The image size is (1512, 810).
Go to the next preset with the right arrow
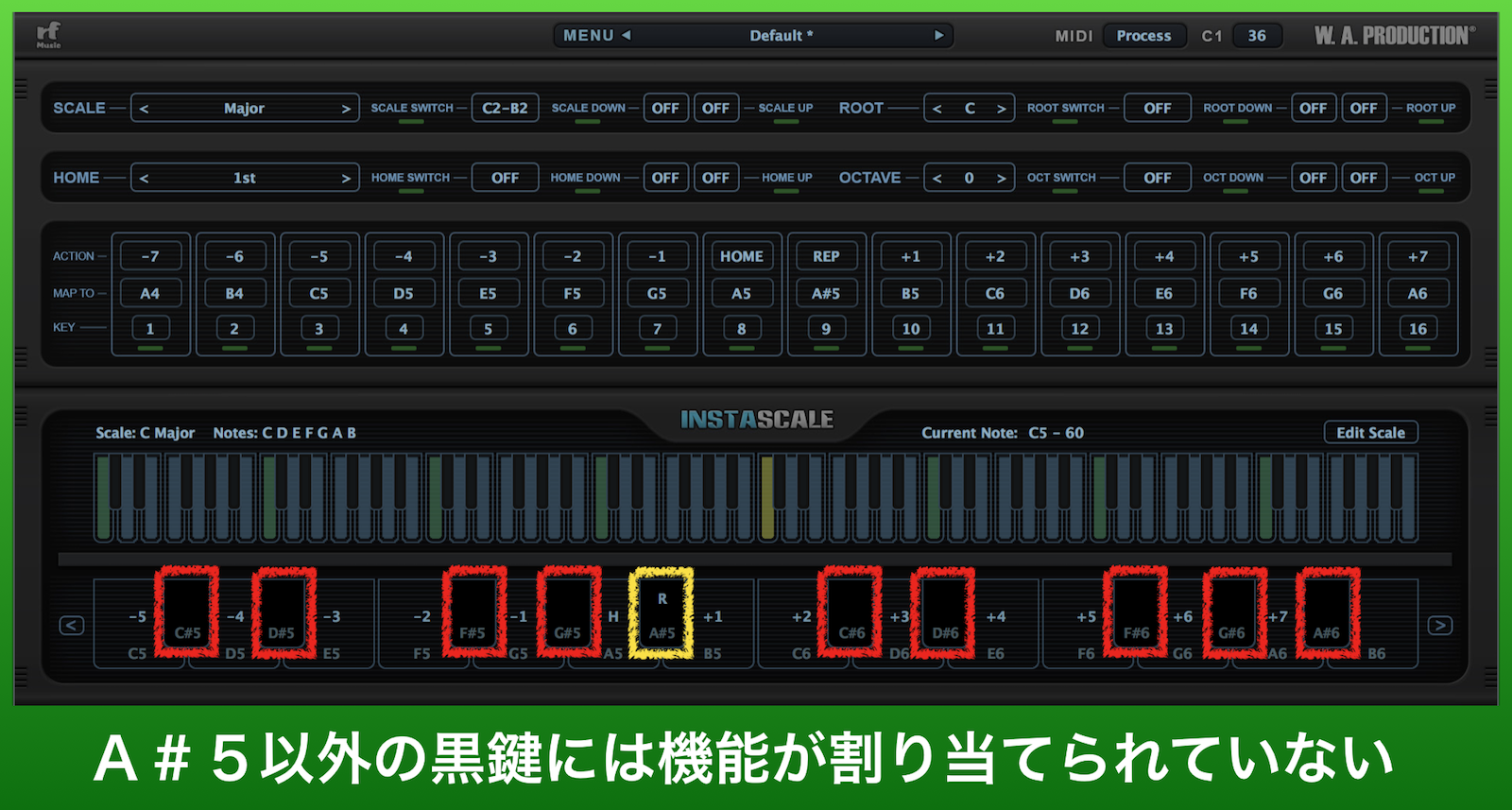pyautogui.click(x=938, y=35)
